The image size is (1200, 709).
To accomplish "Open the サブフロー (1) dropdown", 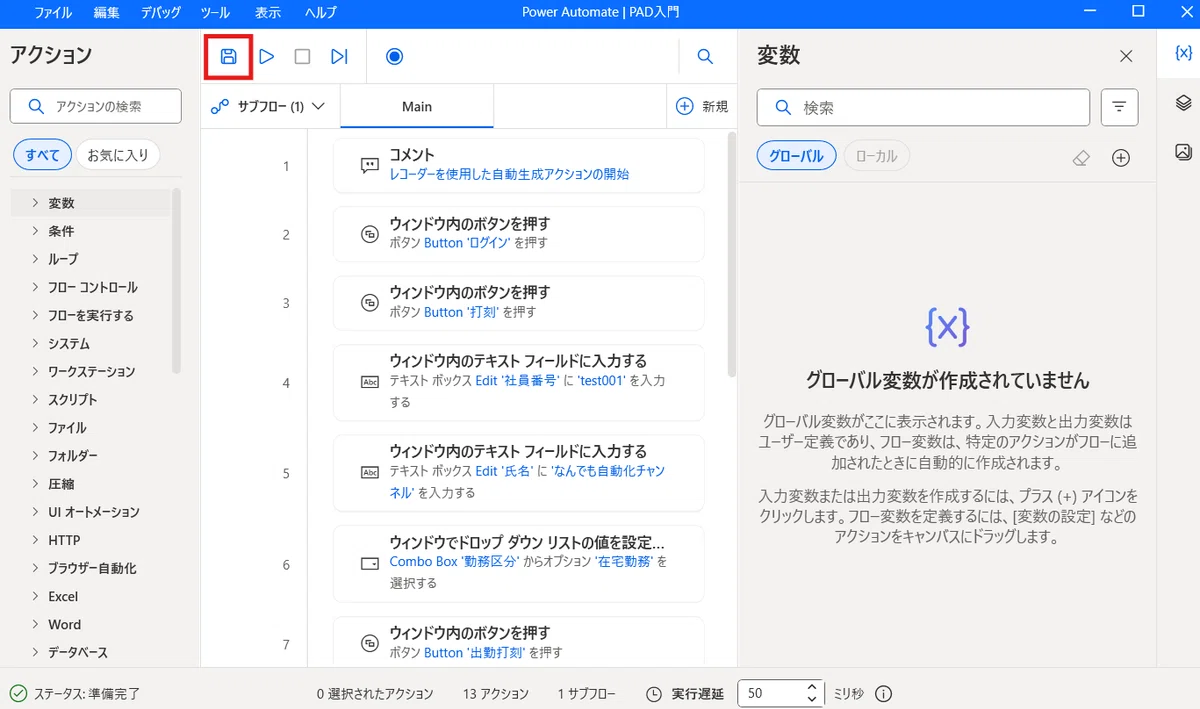I will coord(269,106).
